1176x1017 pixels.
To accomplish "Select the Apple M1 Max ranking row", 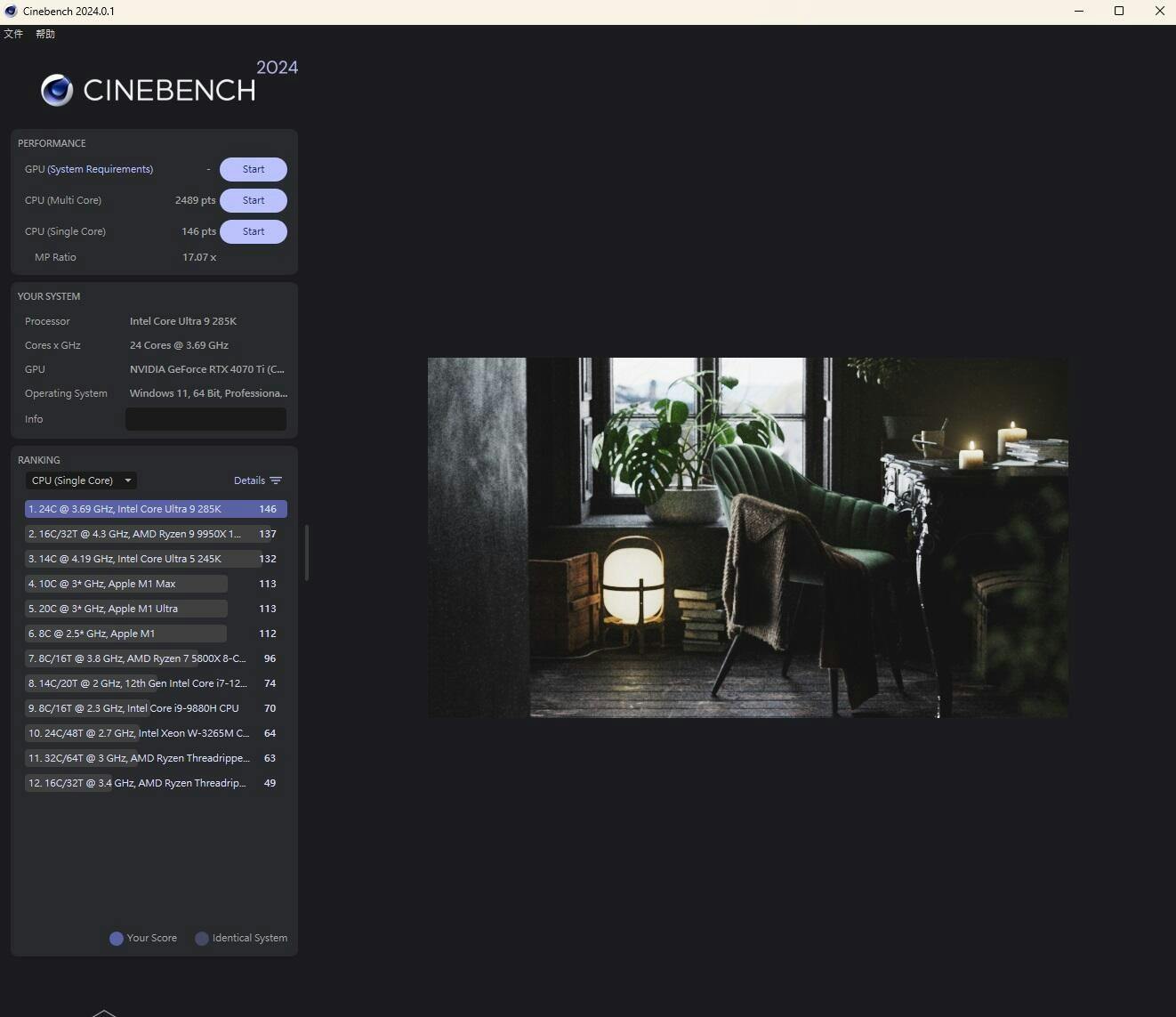I will point(156,584).
